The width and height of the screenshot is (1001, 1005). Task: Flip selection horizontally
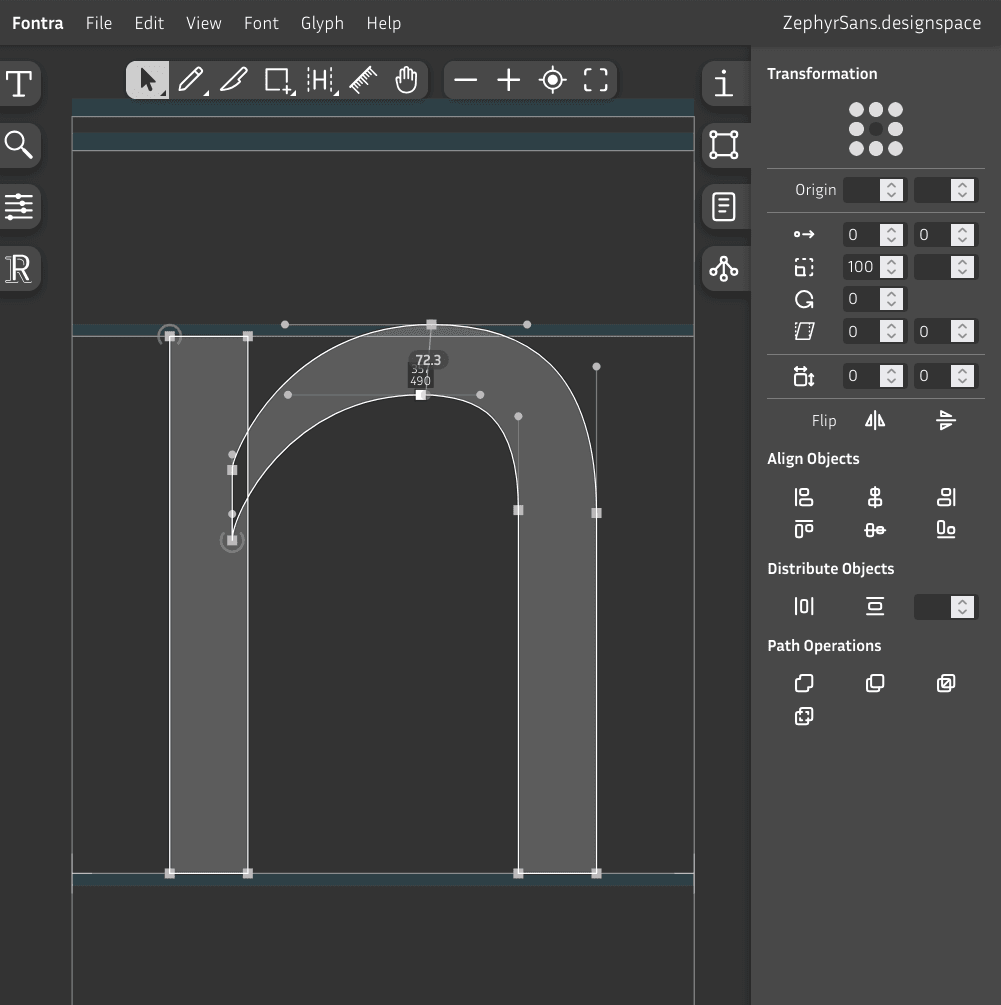875,420
